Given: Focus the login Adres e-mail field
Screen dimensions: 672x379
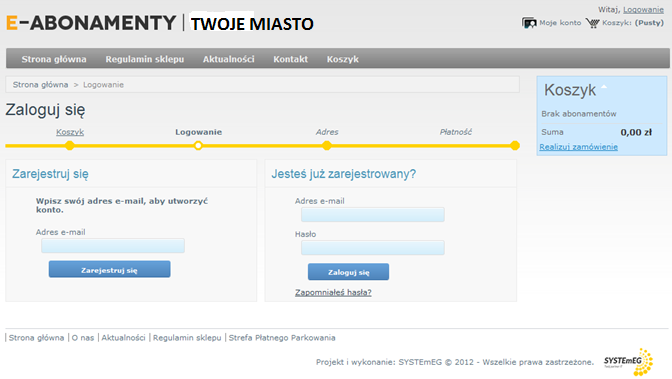Looking at the screenshot, I should (x=372, y=214).
